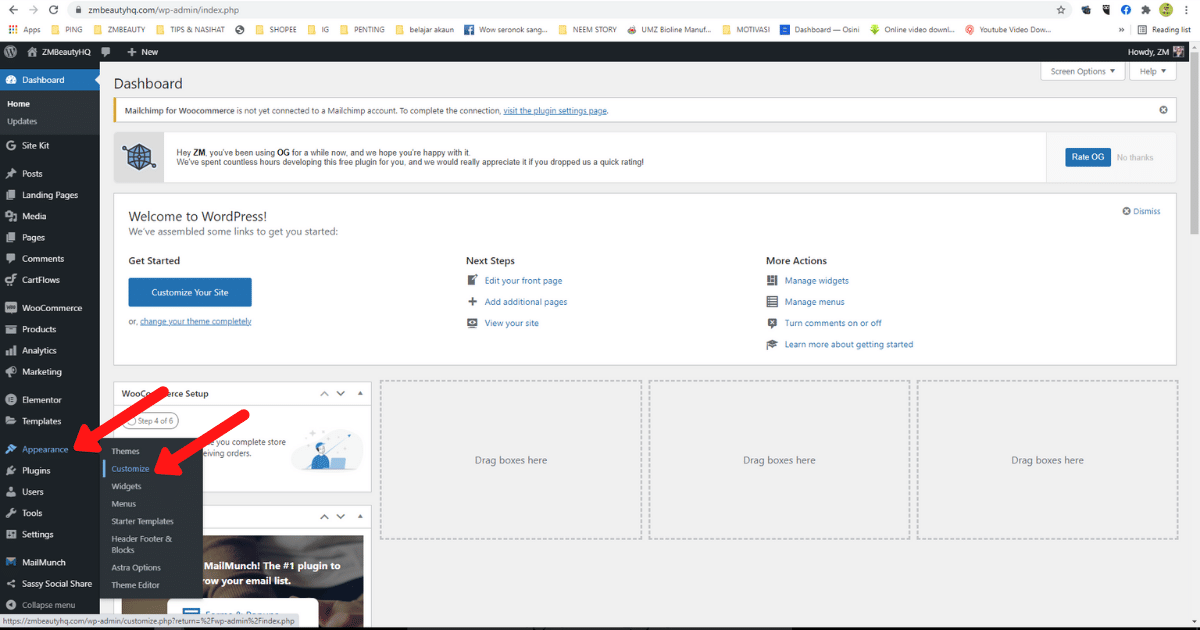This screenshot has width=1200, height=630.
Task: Open the Apps grid in bookmarks bar
Action: [24, 29]
